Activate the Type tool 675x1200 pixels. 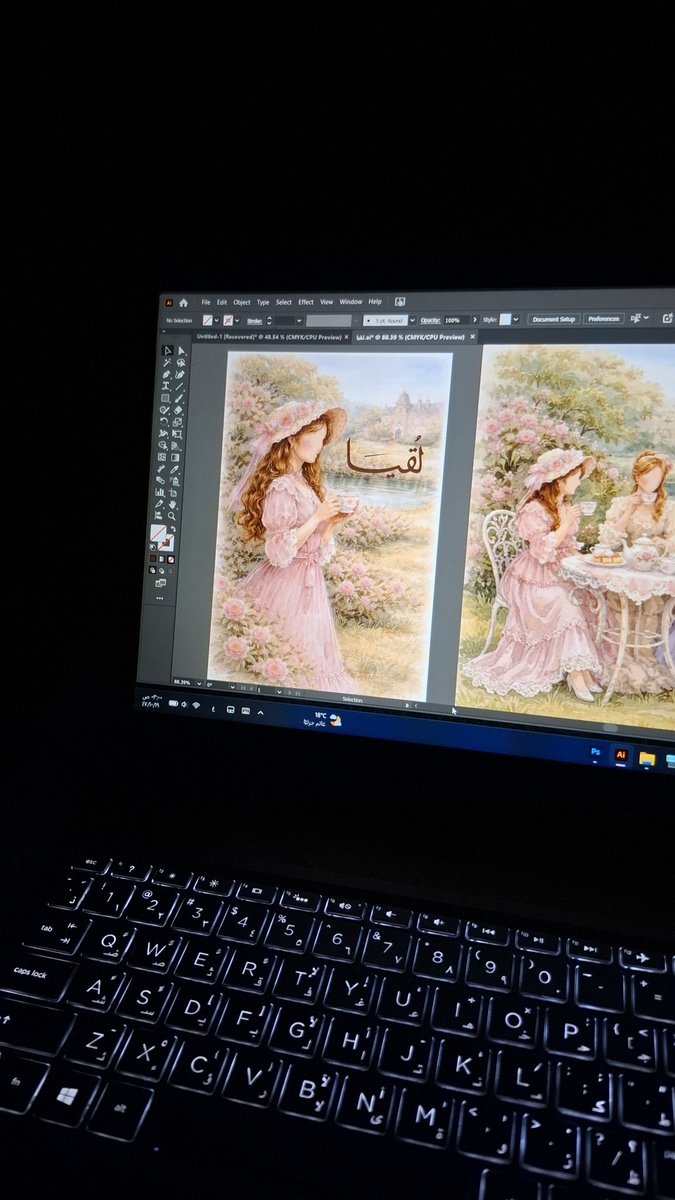pyautogui.click(x=165, y=386)
